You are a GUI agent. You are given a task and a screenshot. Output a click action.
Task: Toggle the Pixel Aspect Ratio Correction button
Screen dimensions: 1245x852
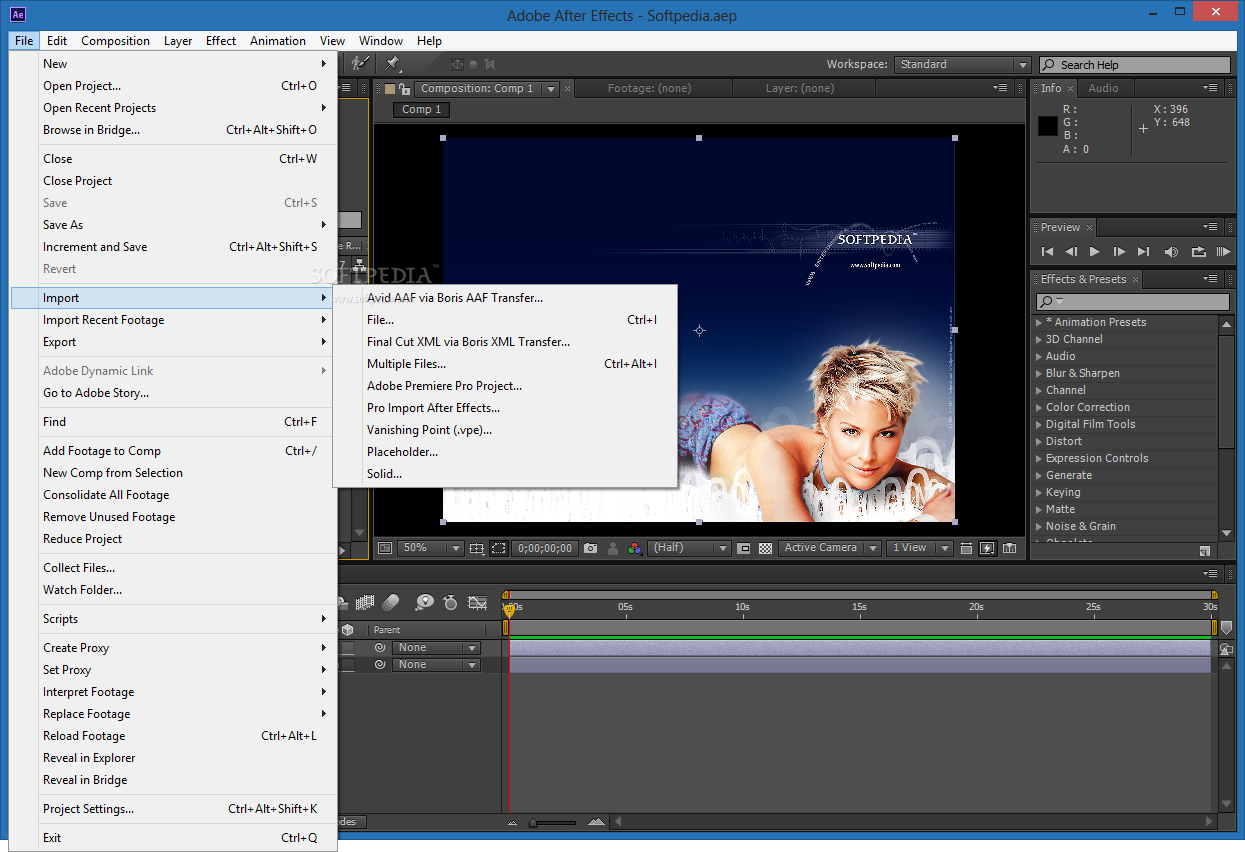pos(966,548)
